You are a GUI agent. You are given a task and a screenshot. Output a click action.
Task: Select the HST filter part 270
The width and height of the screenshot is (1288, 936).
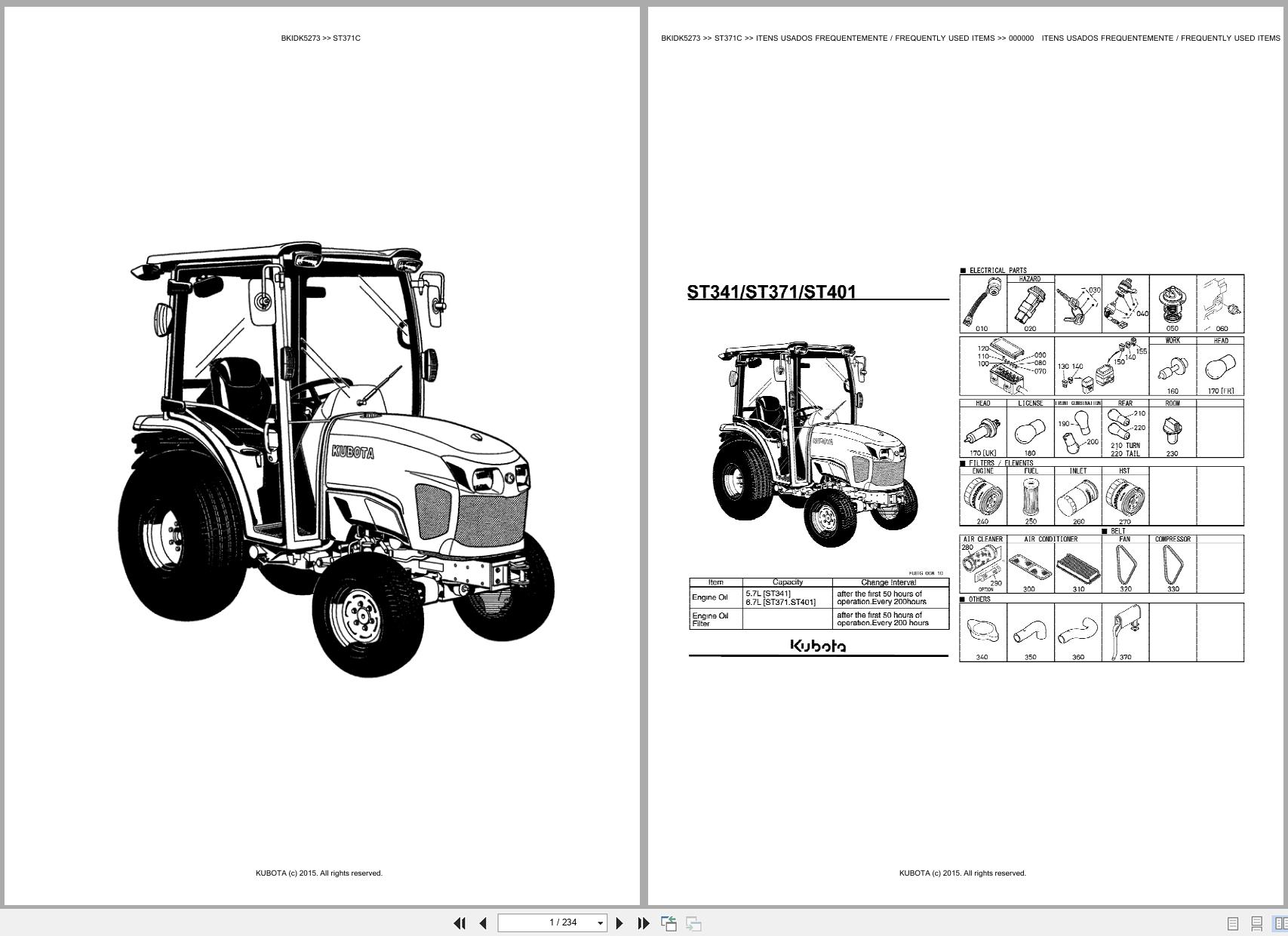(x=1124, y=496)
